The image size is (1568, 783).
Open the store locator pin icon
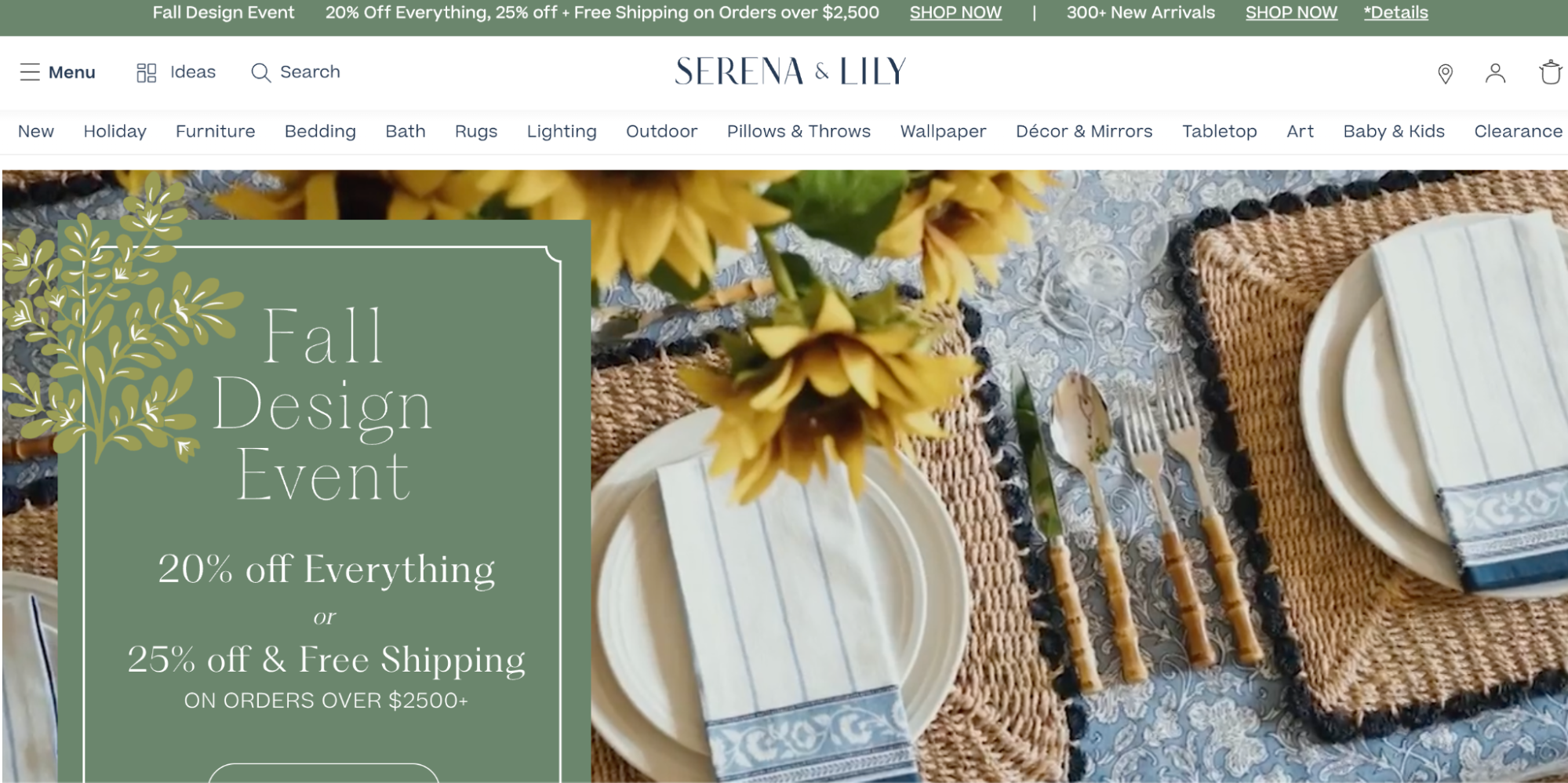click(1445, 74)
